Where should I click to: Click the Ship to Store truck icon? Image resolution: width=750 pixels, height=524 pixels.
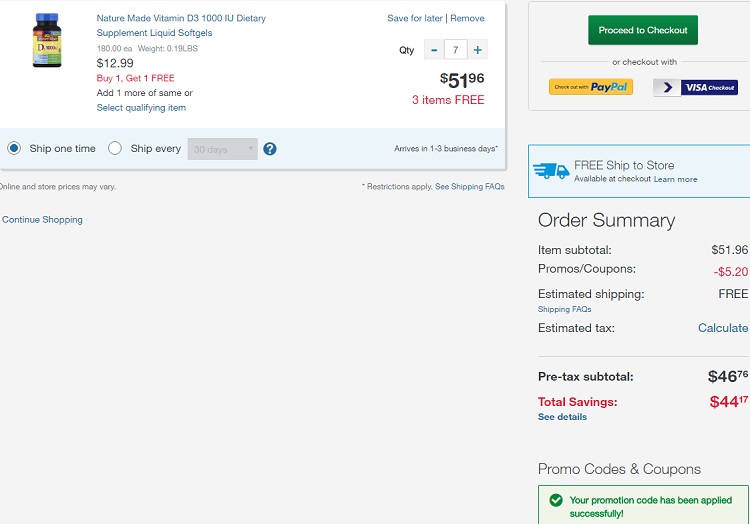pos(551,171)
